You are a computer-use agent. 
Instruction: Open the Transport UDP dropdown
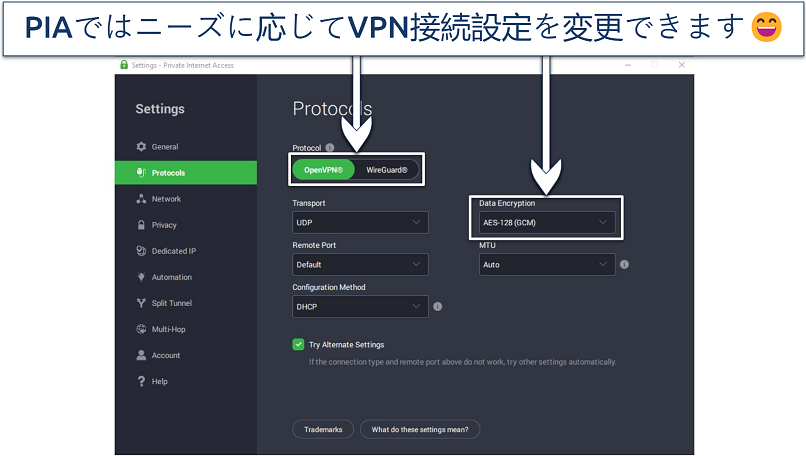pyautogui.click(x=360, y=222)
